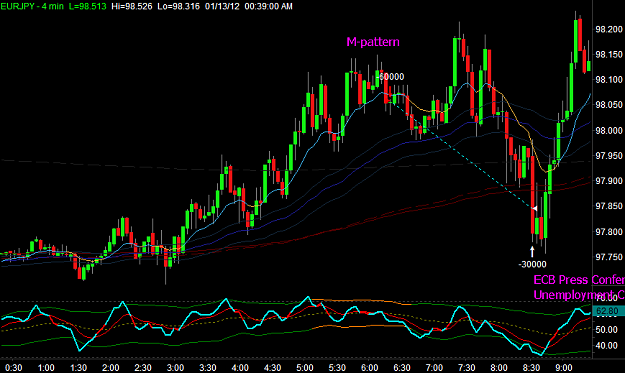This screenshot has width=625, height=373.
Task: Click the 98.000 price axis label
Action: click(x=609, y=130)
